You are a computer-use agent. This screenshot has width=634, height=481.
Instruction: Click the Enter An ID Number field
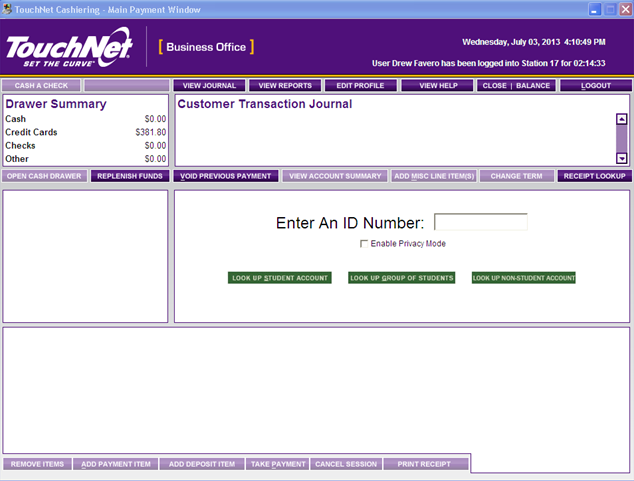click(x=480, y=222)
